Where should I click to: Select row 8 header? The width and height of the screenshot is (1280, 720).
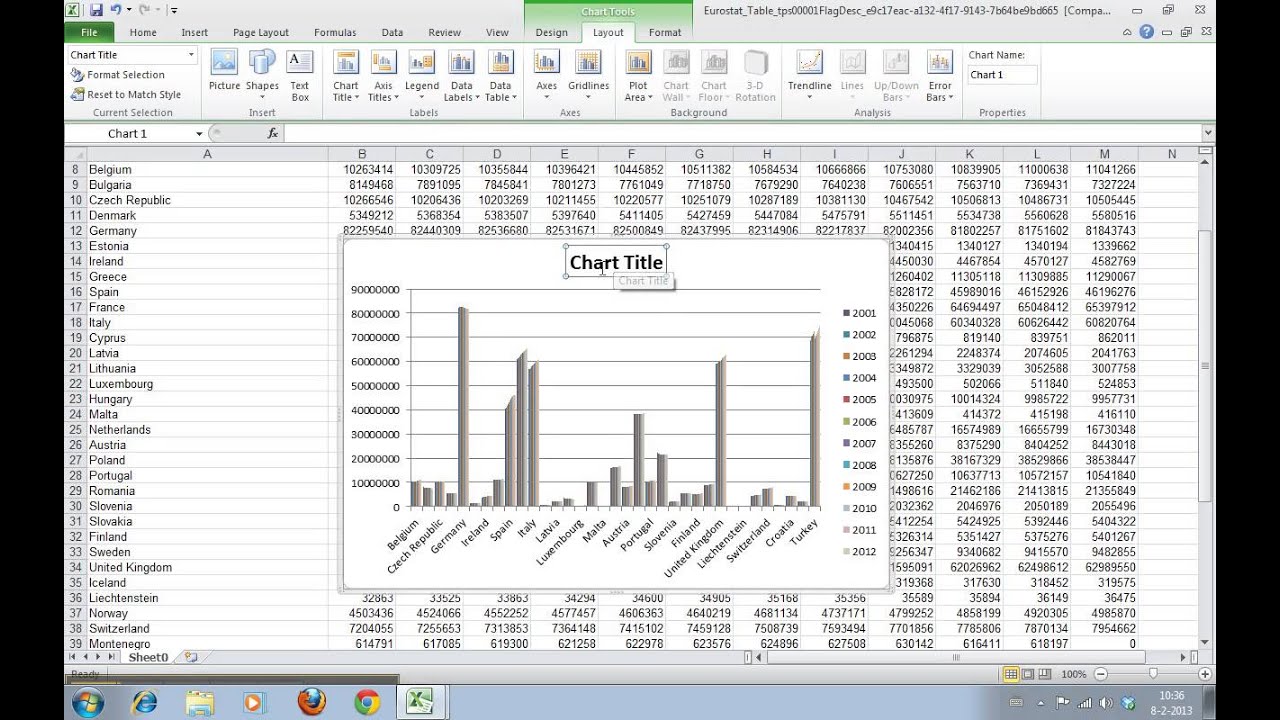pos(74,170)
